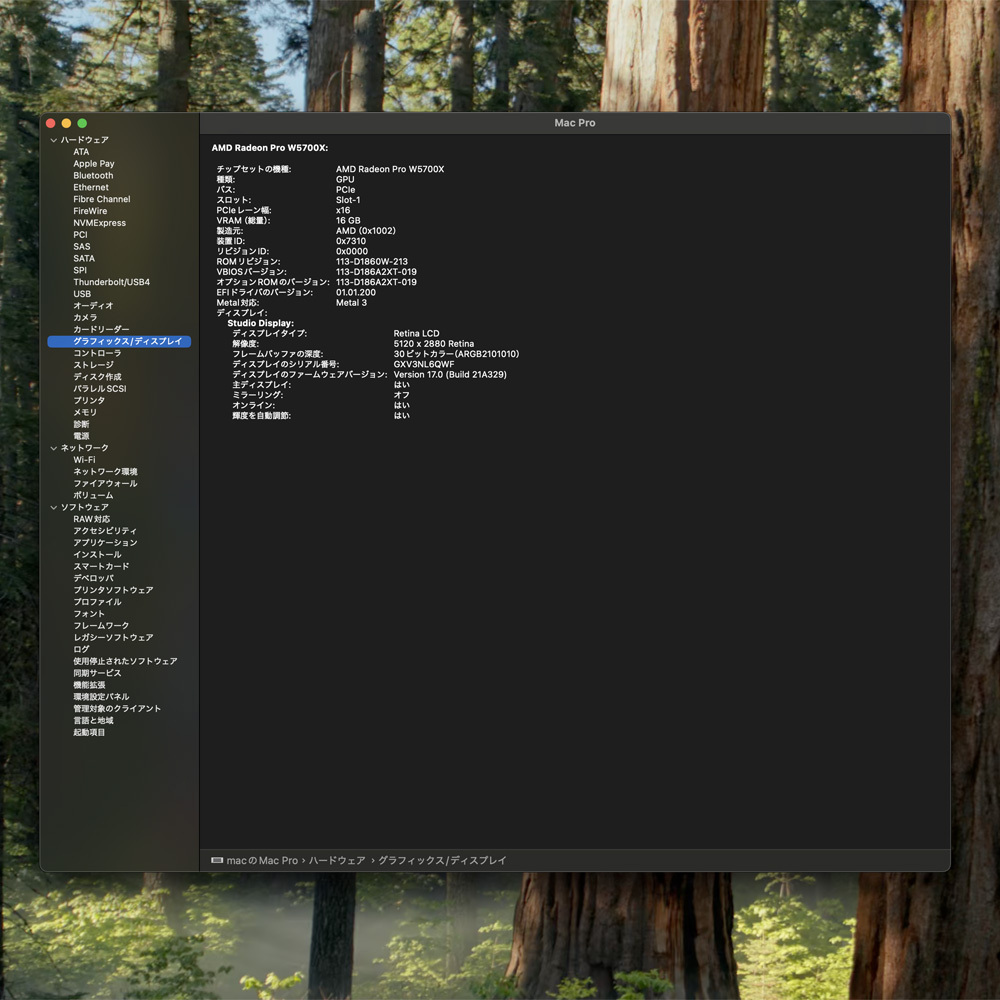Select アプリケーション in the sidebar

105,543
